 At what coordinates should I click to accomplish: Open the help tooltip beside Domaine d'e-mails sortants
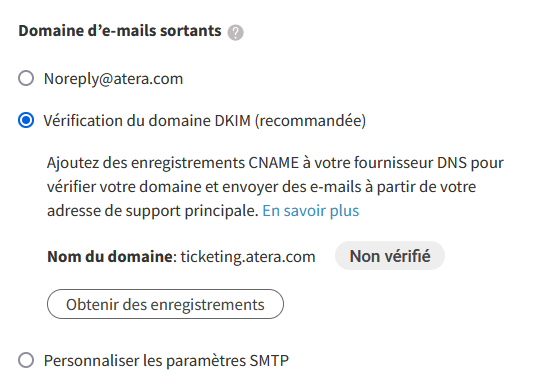(235, 33)
